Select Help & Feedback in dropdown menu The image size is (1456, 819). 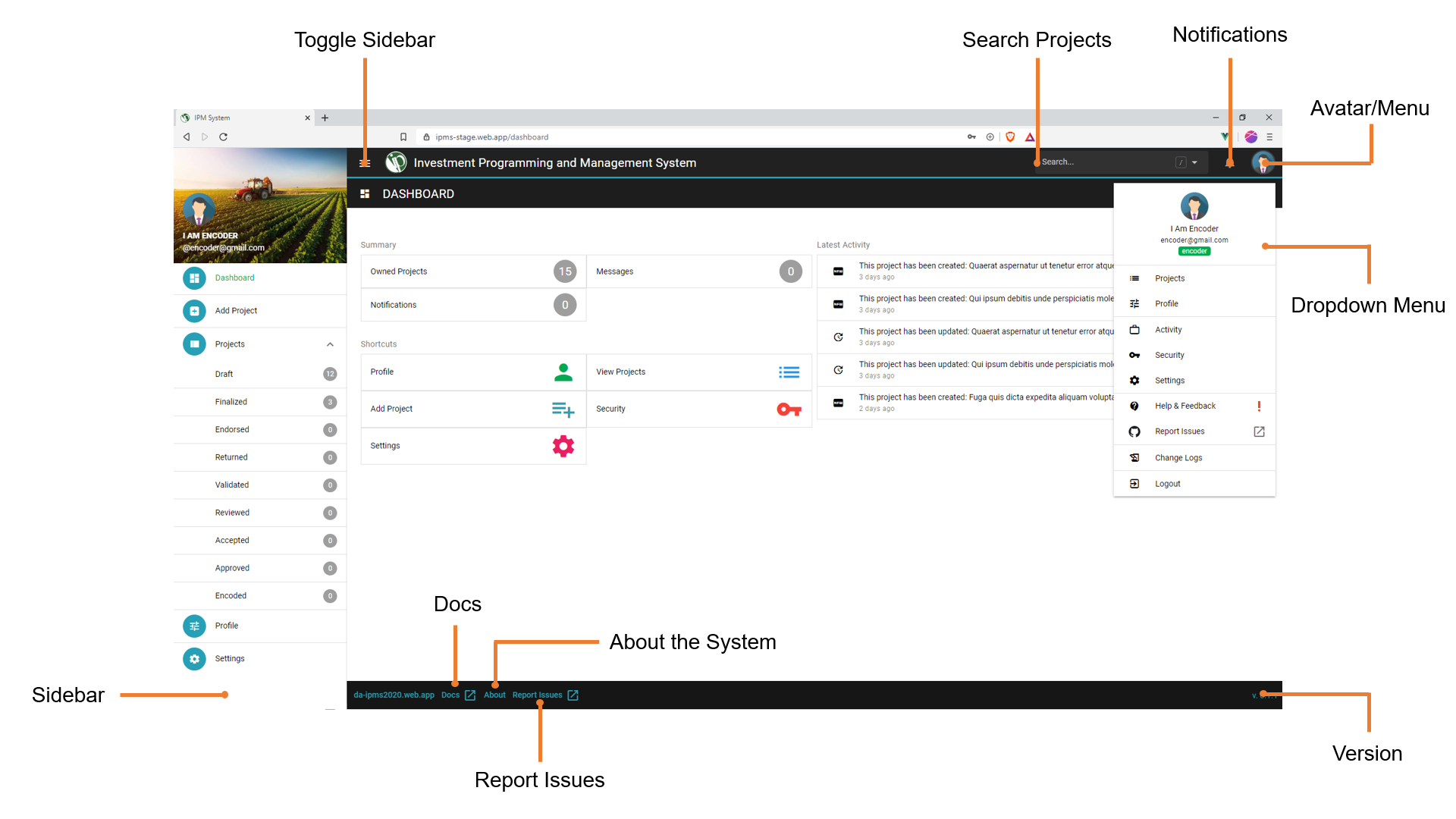click(1194, 406)
